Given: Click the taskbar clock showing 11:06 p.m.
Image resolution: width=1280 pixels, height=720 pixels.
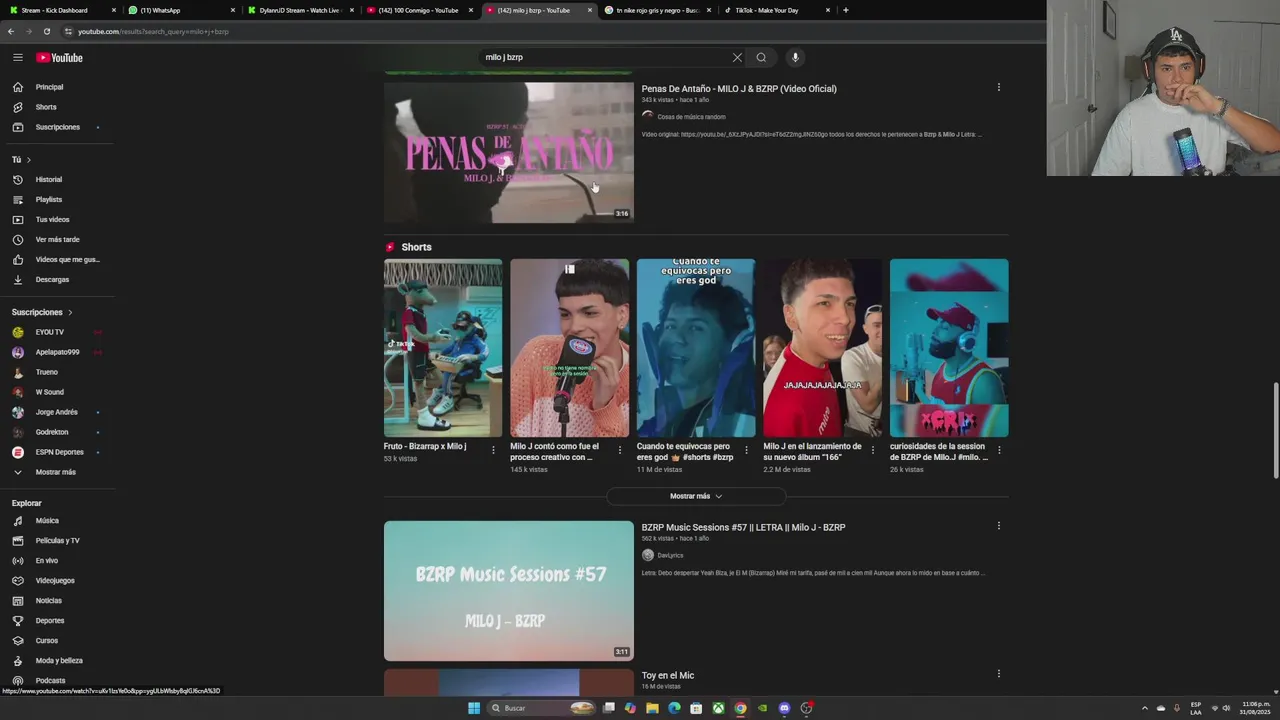Looking at the screenshot, I should [x=1256, y=708].
